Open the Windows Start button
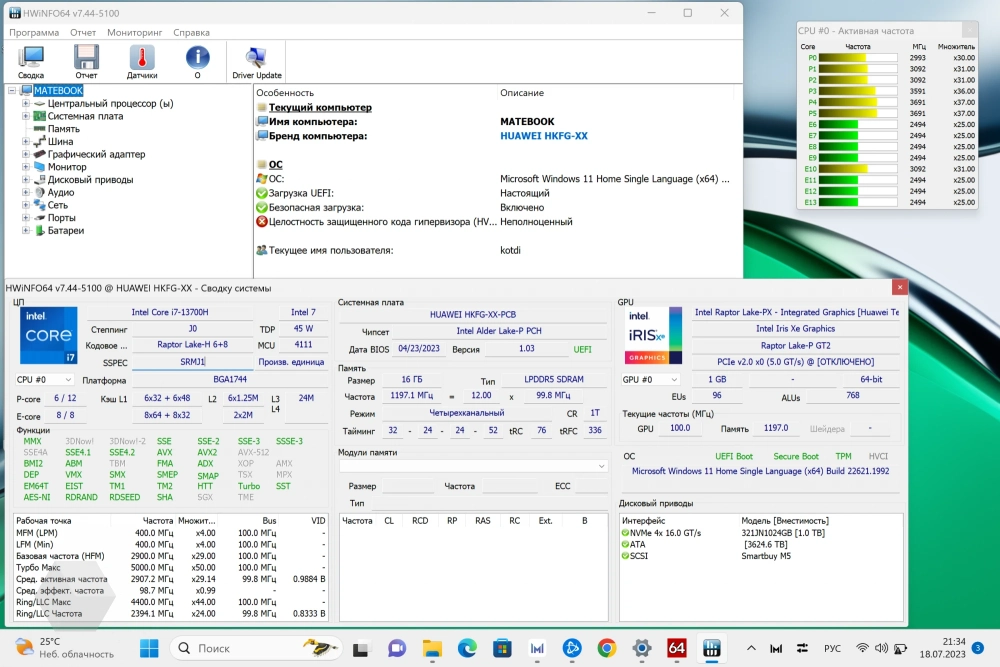 pos(149,648)
